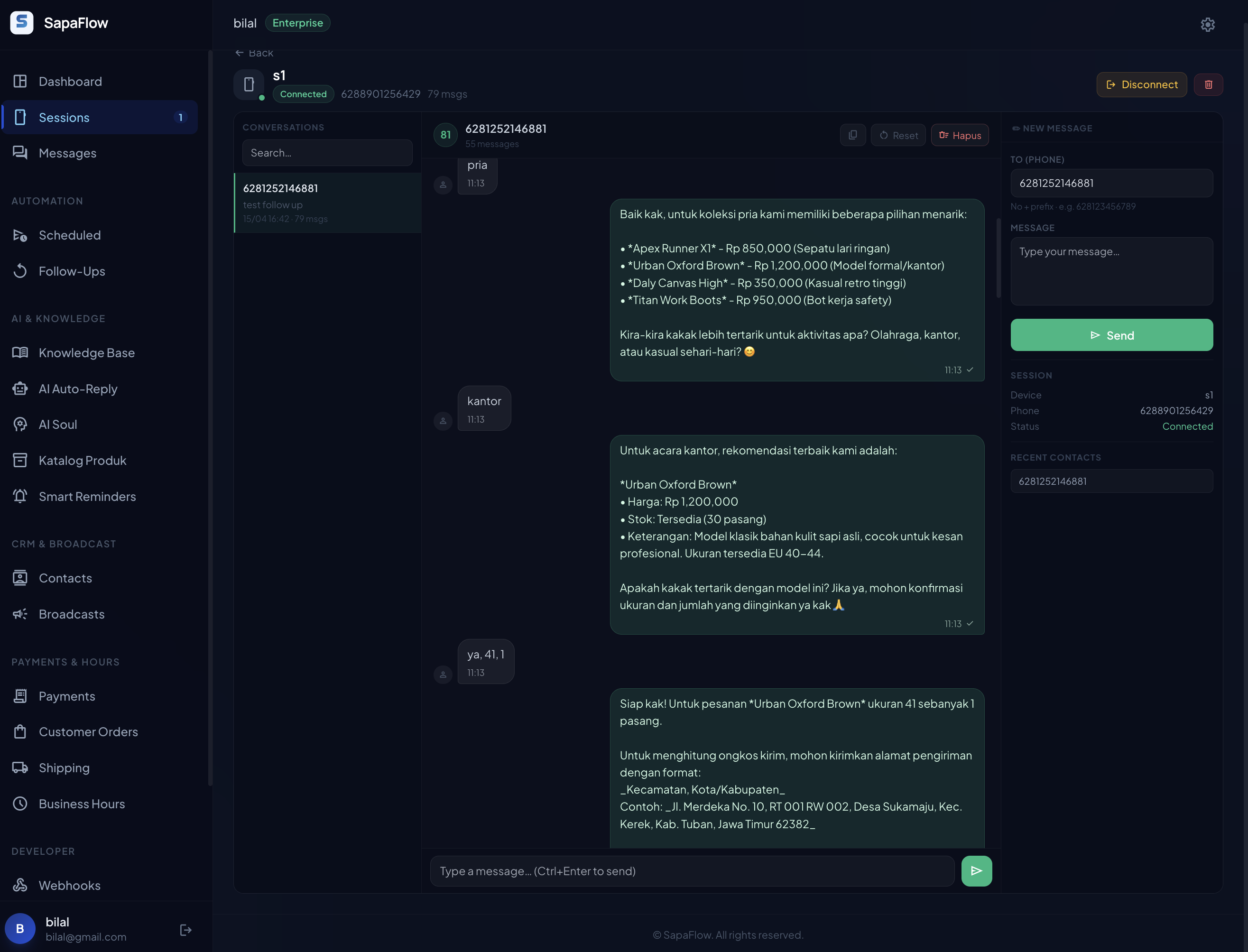The image size is (1248, 952).
Task: Navigate to Follow-Ups
Action: [72, 271]
